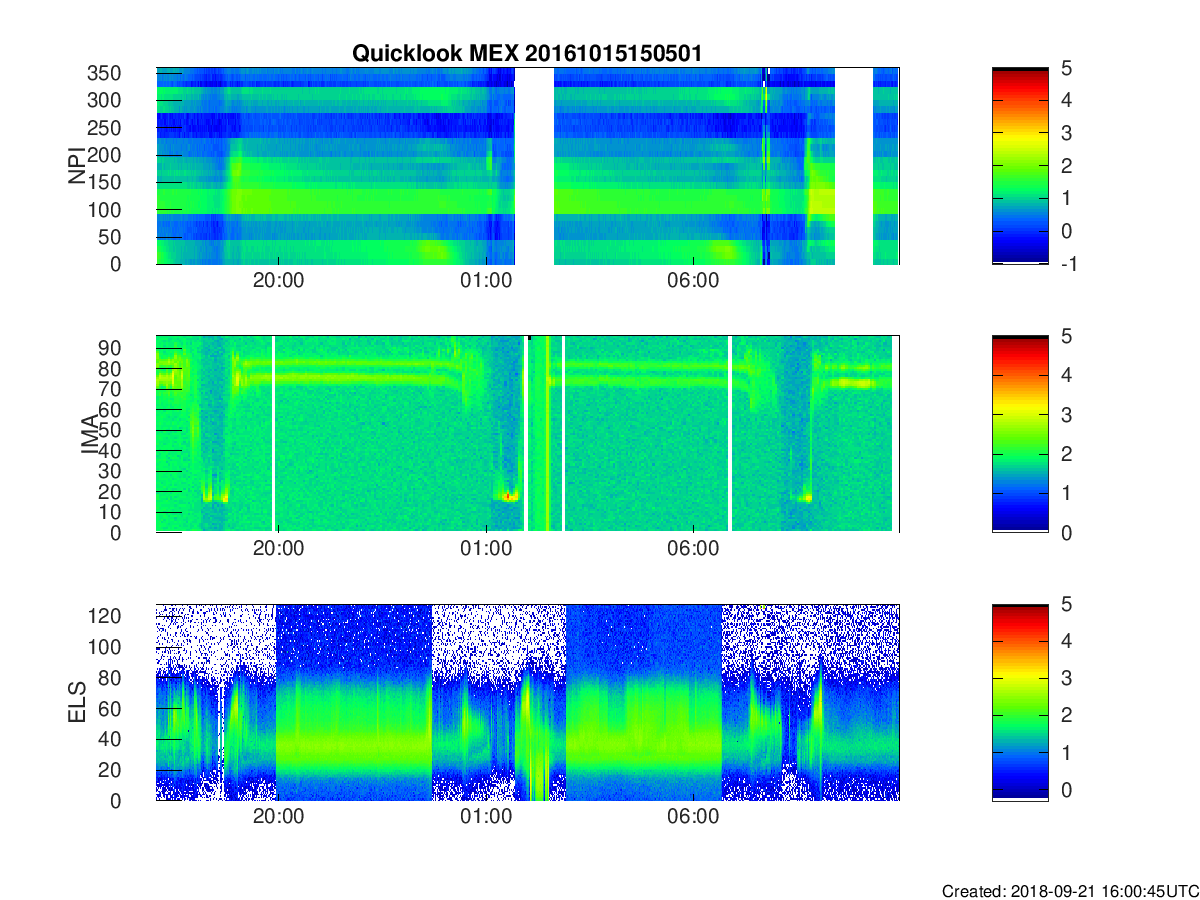Image resolution: width=1200 pixels, height=900 pixels.
Task: Click the 20:00 time label under IMA panel
Action: coord(278,550)
